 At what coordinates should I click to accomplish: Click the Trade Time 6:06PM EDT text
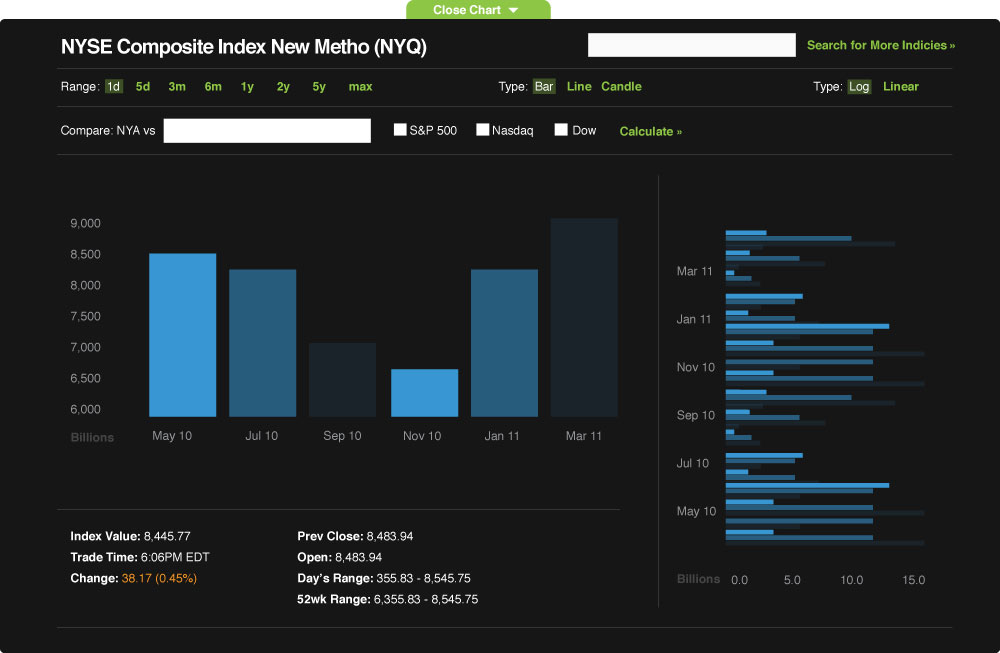click(x=140, y=557)
